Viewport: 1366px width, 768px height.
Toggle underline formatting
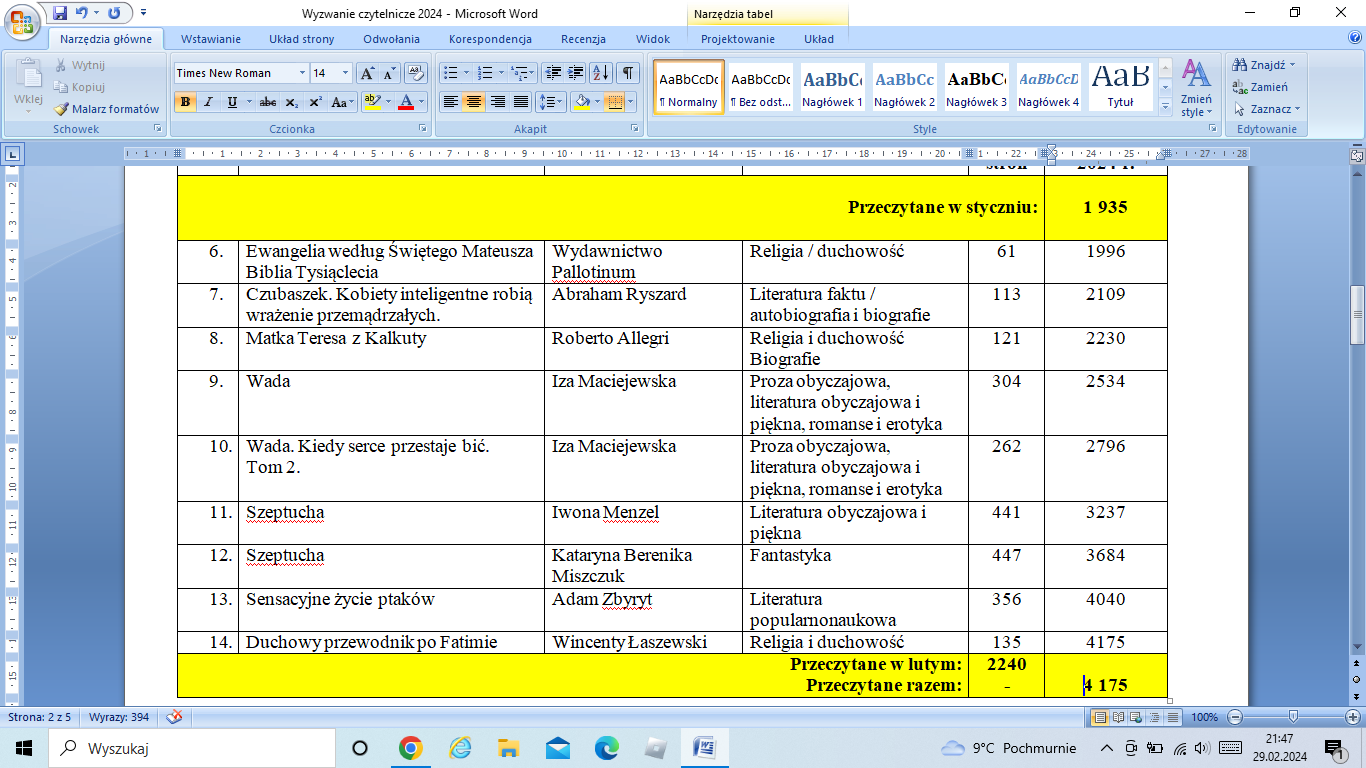click(x=232, y=102)
